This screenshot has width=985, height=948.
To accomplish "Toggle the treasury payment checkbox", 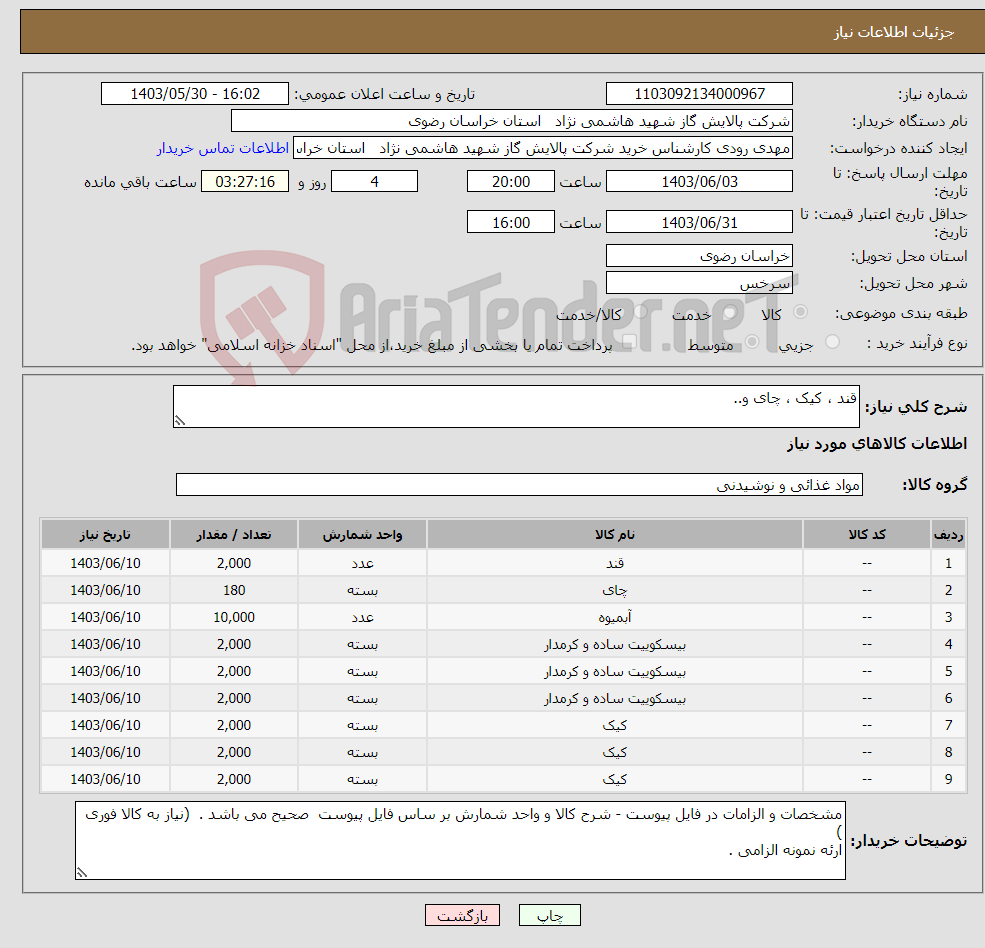I will coord(629,342).
